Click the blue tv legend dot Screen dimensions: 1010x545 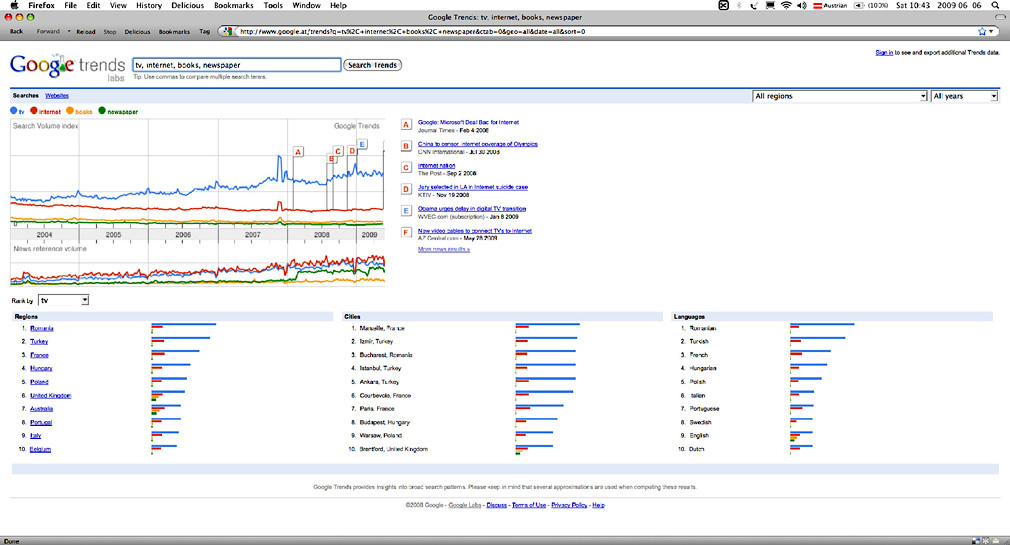pyautogui.click(x=14, y=111)
